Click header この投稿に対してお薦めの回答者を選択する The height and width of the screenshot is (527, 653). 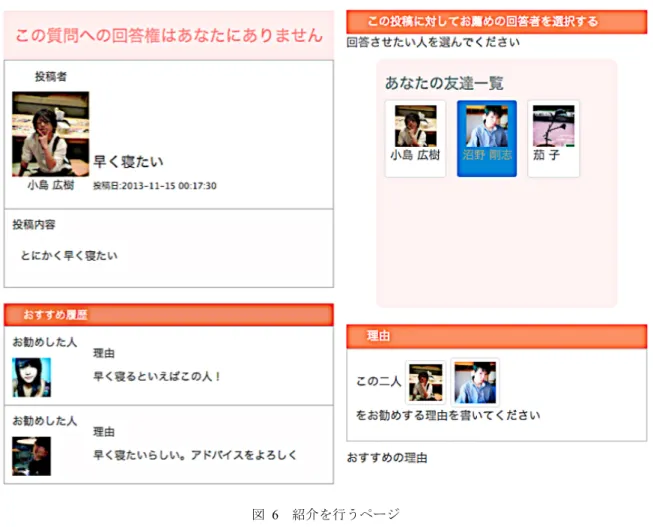[x=497, y=22]
